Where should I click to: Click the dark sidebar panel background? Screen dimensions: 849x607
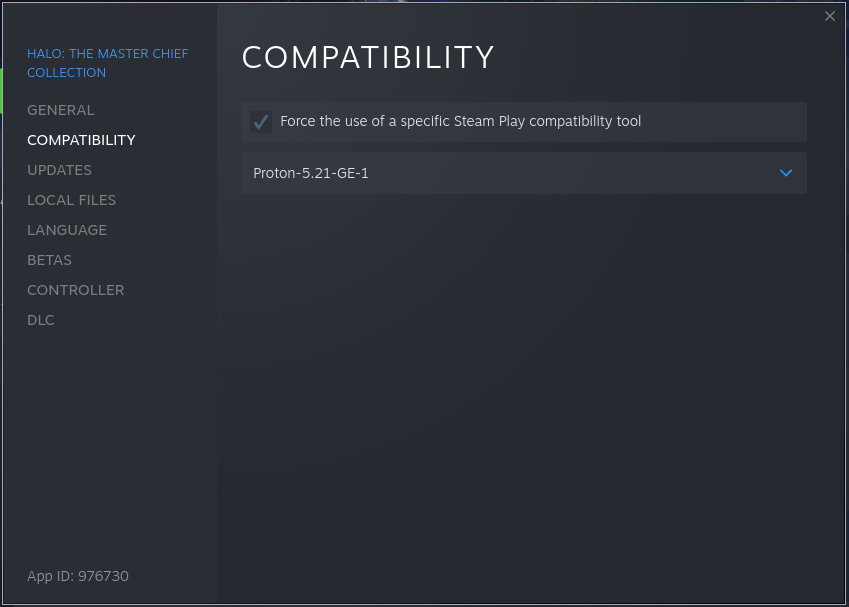pos(108,430)
